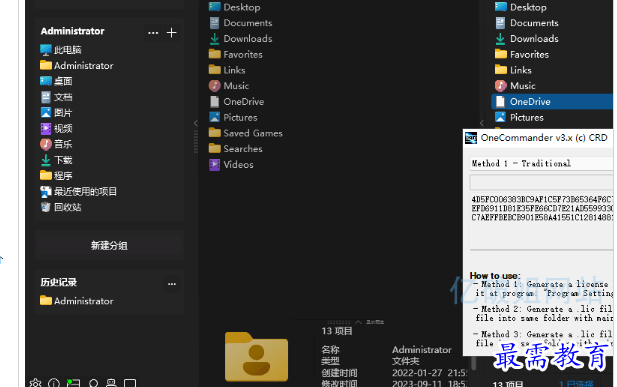
Task: Select Music in the right pane
Action: coord(515,86)
